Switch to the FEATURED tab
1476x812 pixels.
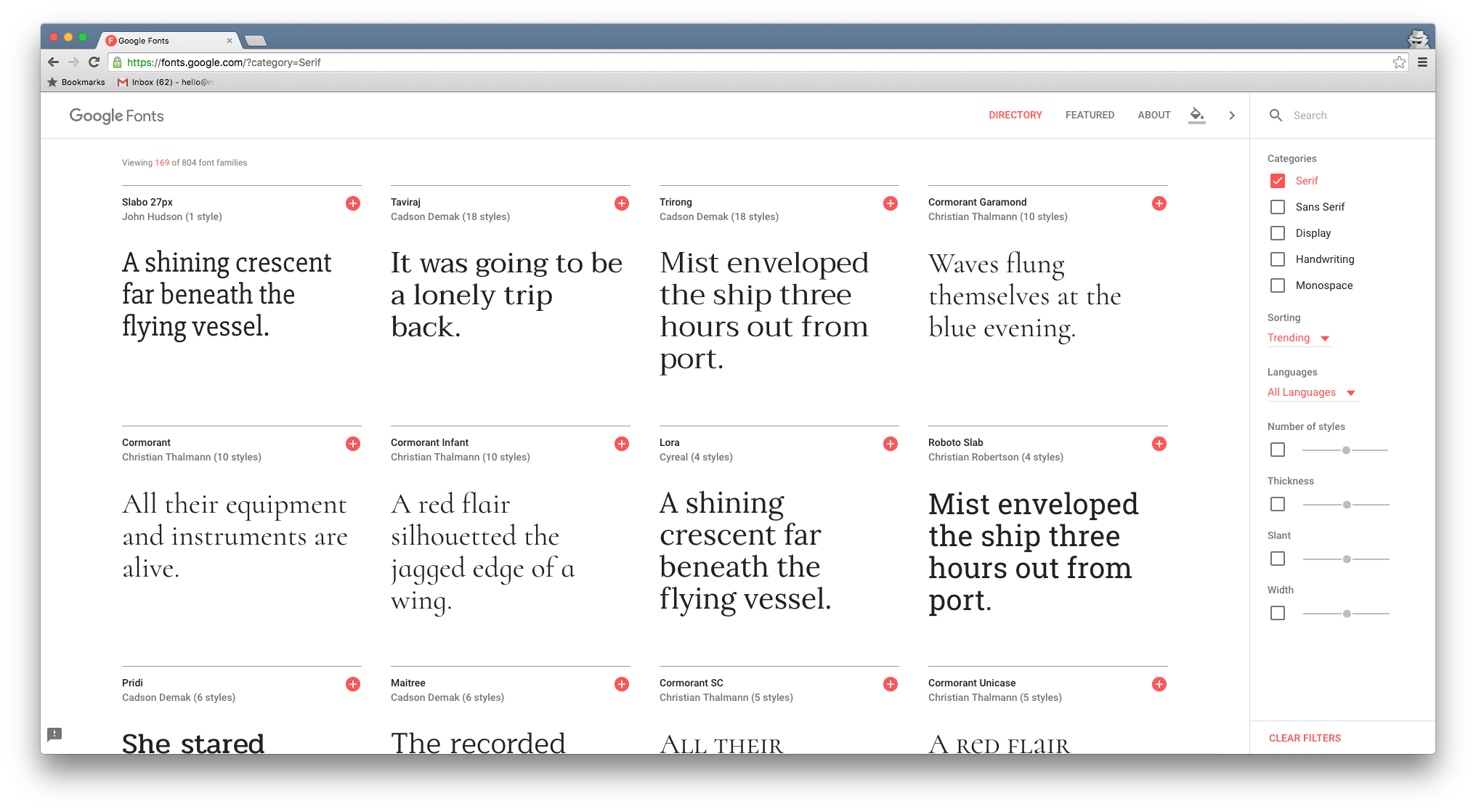coord(1090,115)
